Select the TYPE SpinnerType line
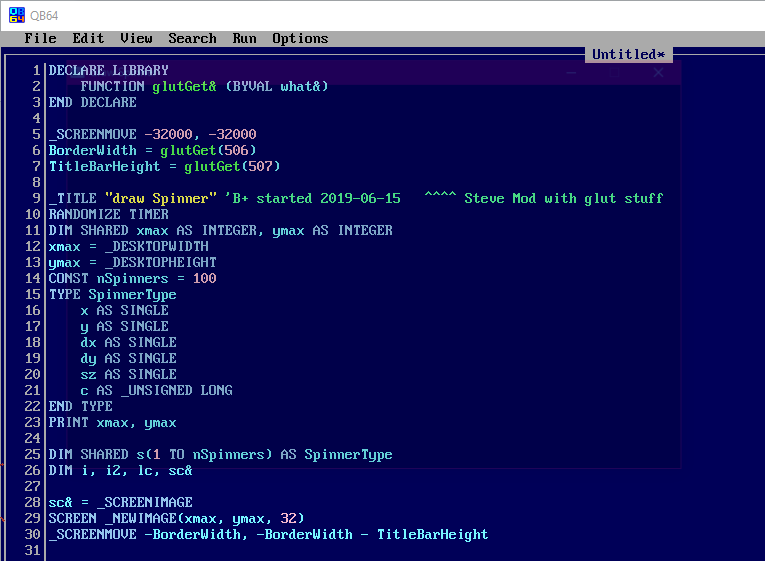This screenshot has height=561, width=765. (112, 294)
